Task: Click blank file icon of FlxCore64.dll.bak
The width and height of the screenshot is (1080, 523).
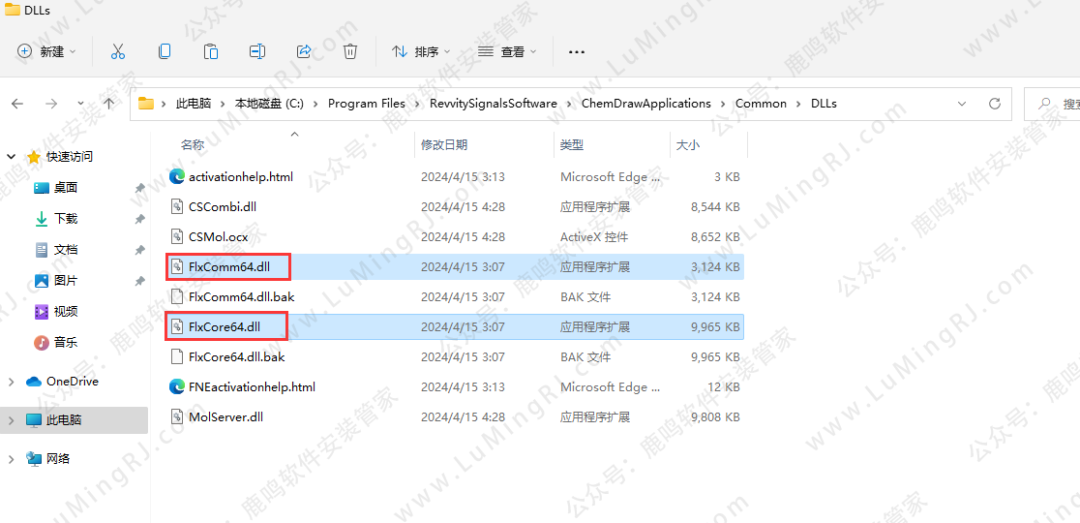Action: (x=176, y=357)
